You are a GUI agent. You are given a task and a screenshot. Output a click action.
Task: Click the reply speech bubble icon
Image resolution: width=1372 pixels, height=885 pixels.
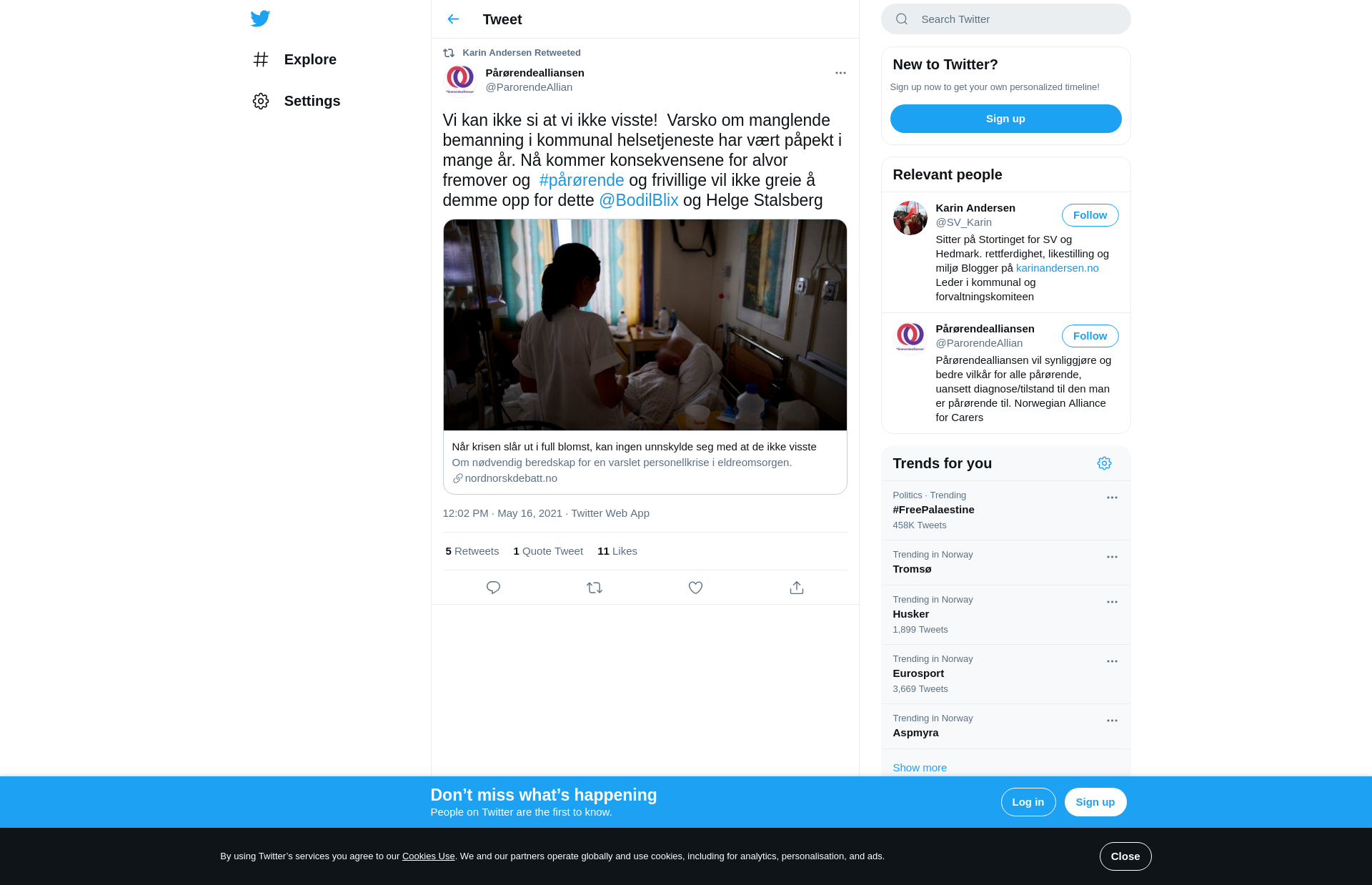click(493, 588)
